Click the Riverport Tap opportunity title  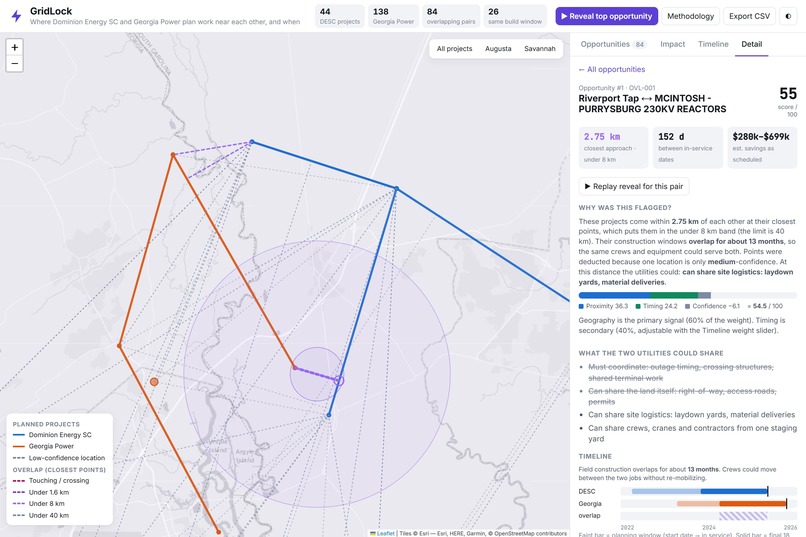tap(652, 103)
